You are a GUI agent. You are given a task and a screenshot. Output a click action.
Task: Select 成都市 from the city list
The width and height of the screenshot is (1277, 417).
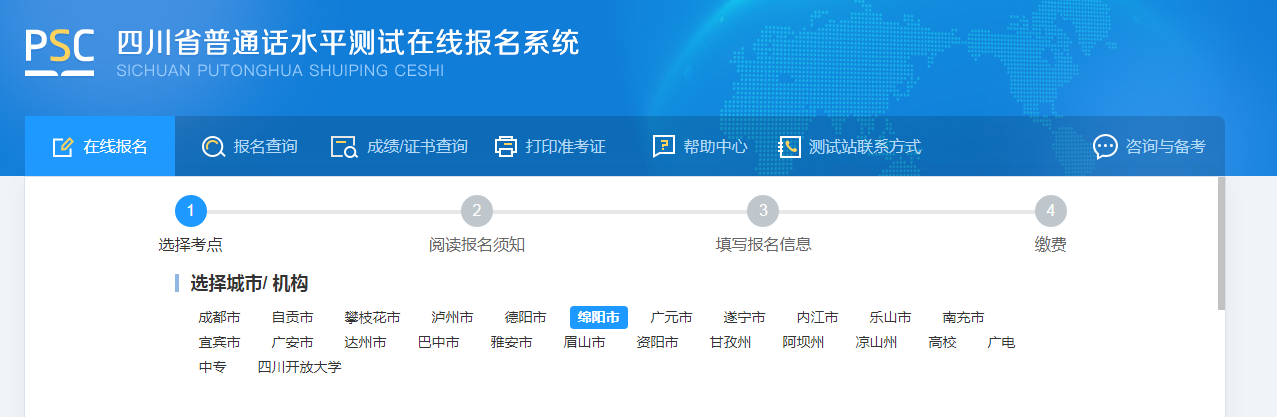click(x=219, y=318)
